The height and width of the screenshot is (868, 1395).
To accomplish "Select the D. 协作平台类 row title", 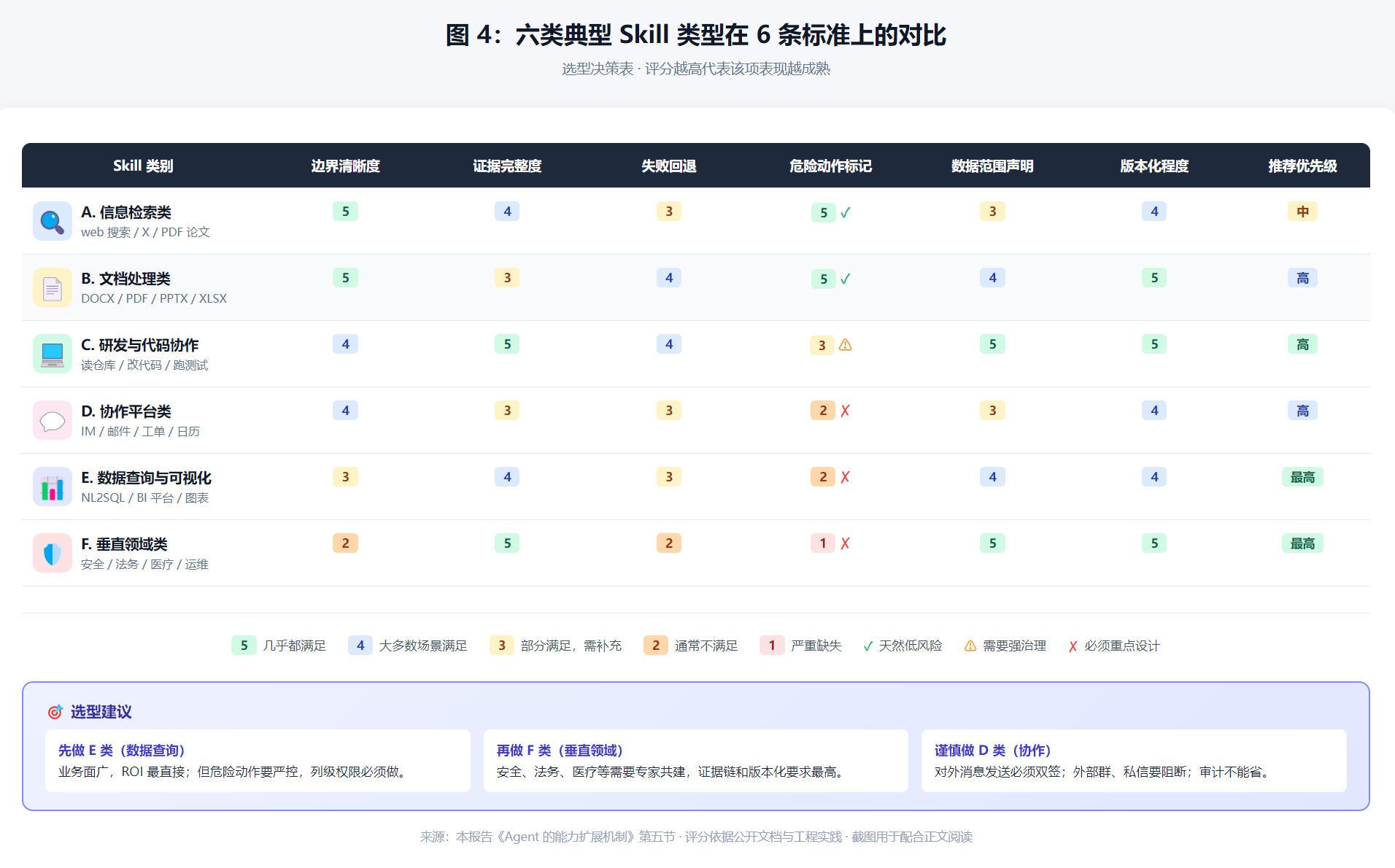I will (x=126, y=411).
